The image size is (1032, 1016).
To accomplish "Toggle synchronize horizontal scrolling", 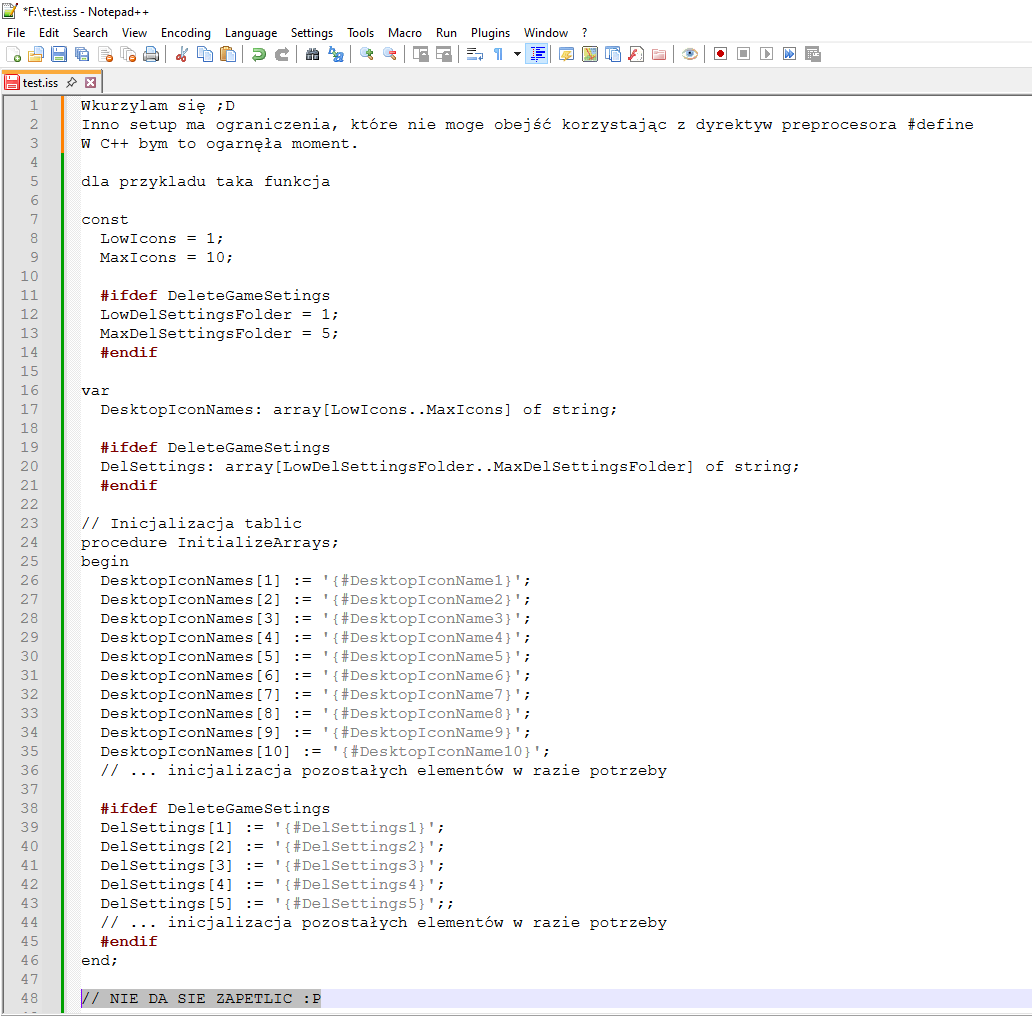I will click(x=444, y=54).
